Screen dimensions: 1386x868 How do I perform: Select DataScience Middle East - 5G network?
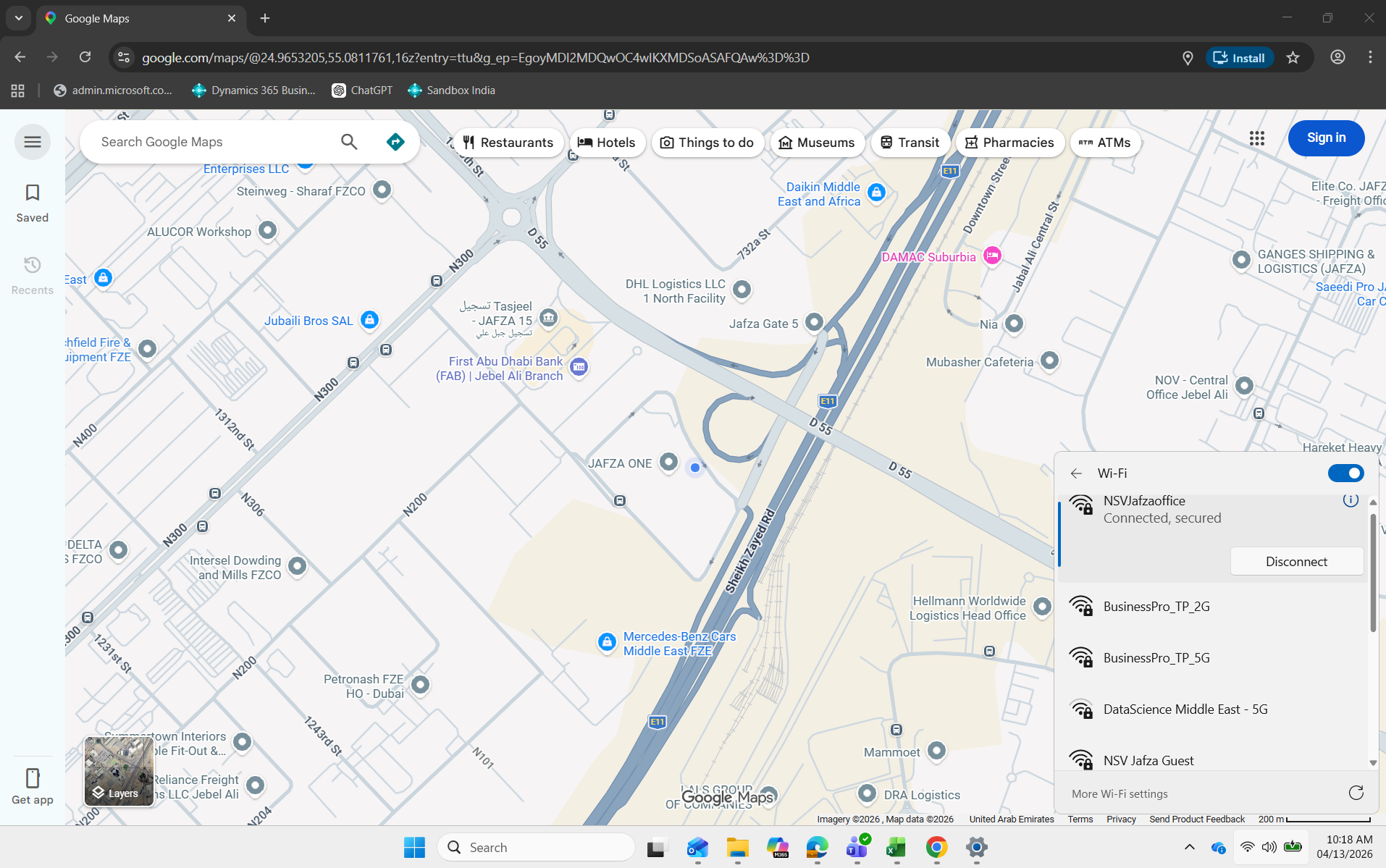point(1213,709)
